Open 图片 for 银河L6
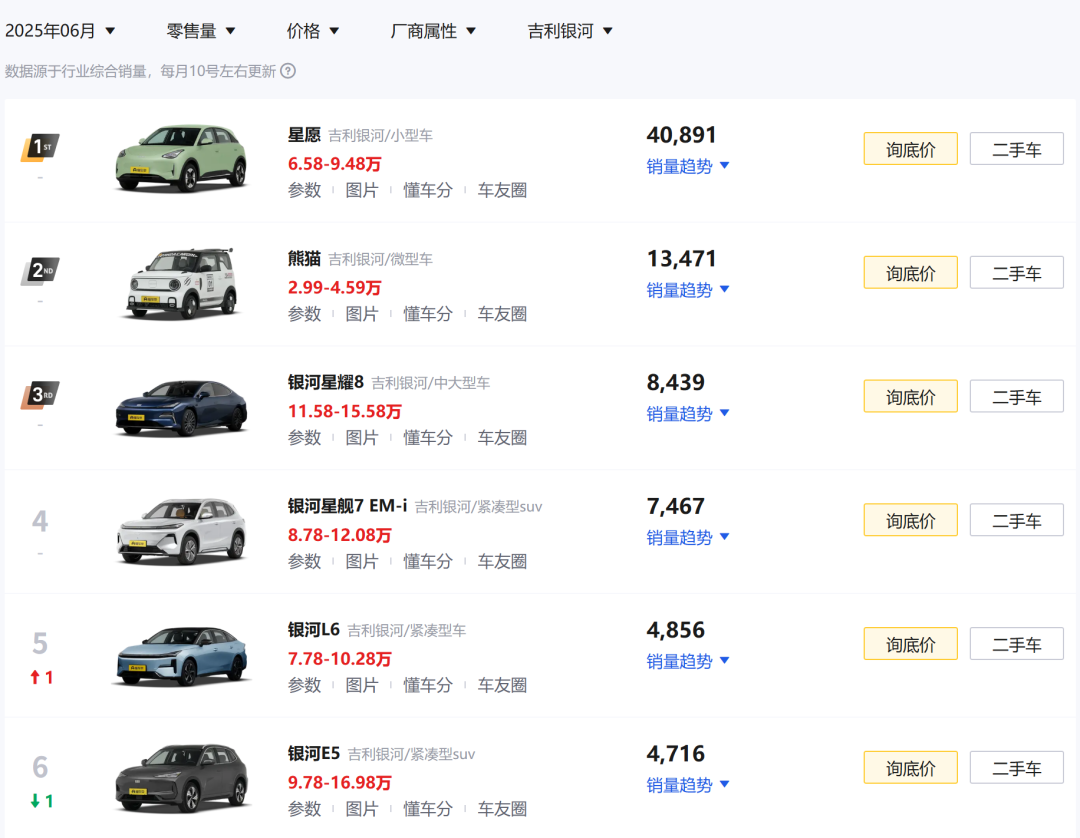Image resolution: width=1080 pixels, height=838 pixels. tap(362, 685)
